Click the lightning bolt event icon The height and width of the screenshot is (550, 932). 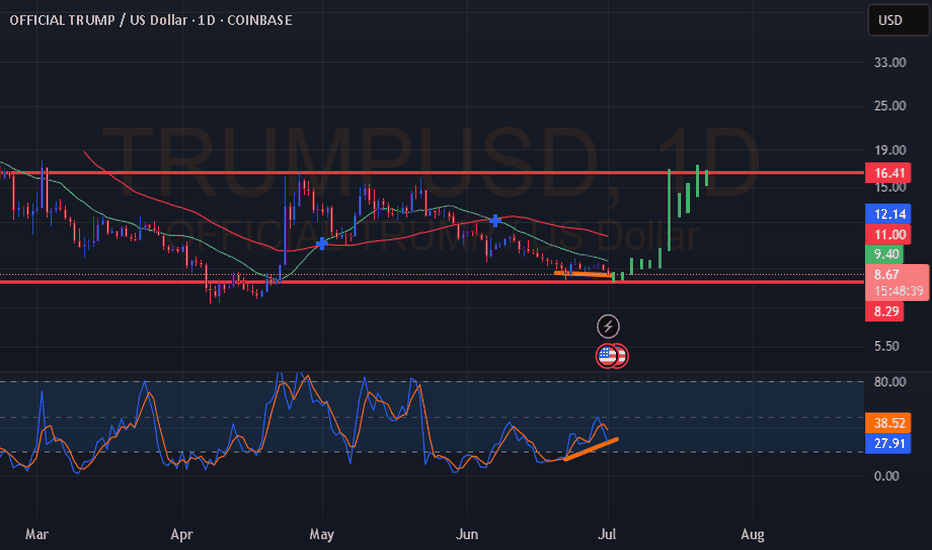(608, 326)
